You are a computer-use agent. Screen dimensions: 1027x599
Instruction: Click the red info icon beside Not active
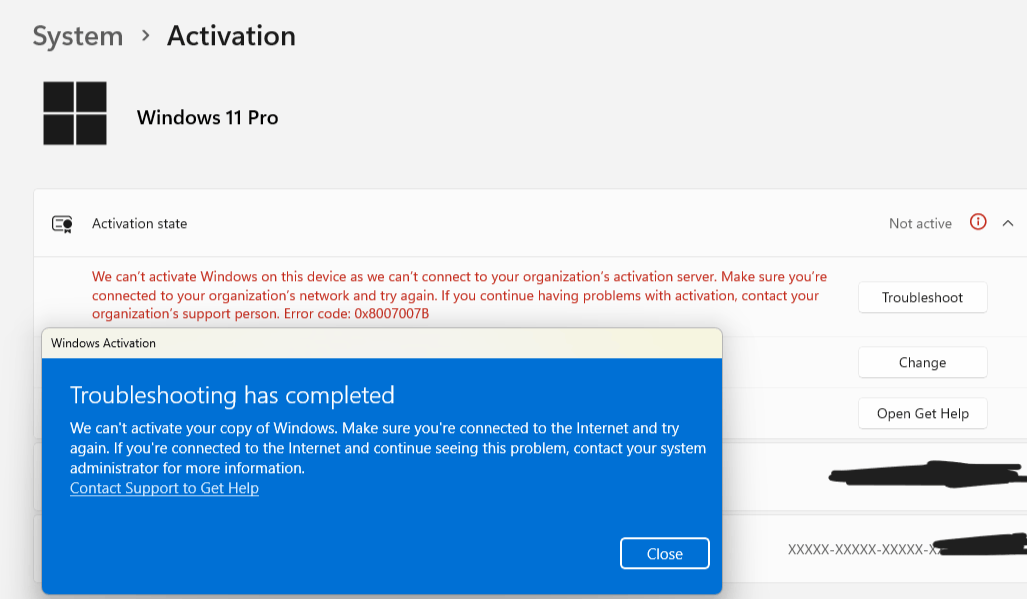click(978, 222)
